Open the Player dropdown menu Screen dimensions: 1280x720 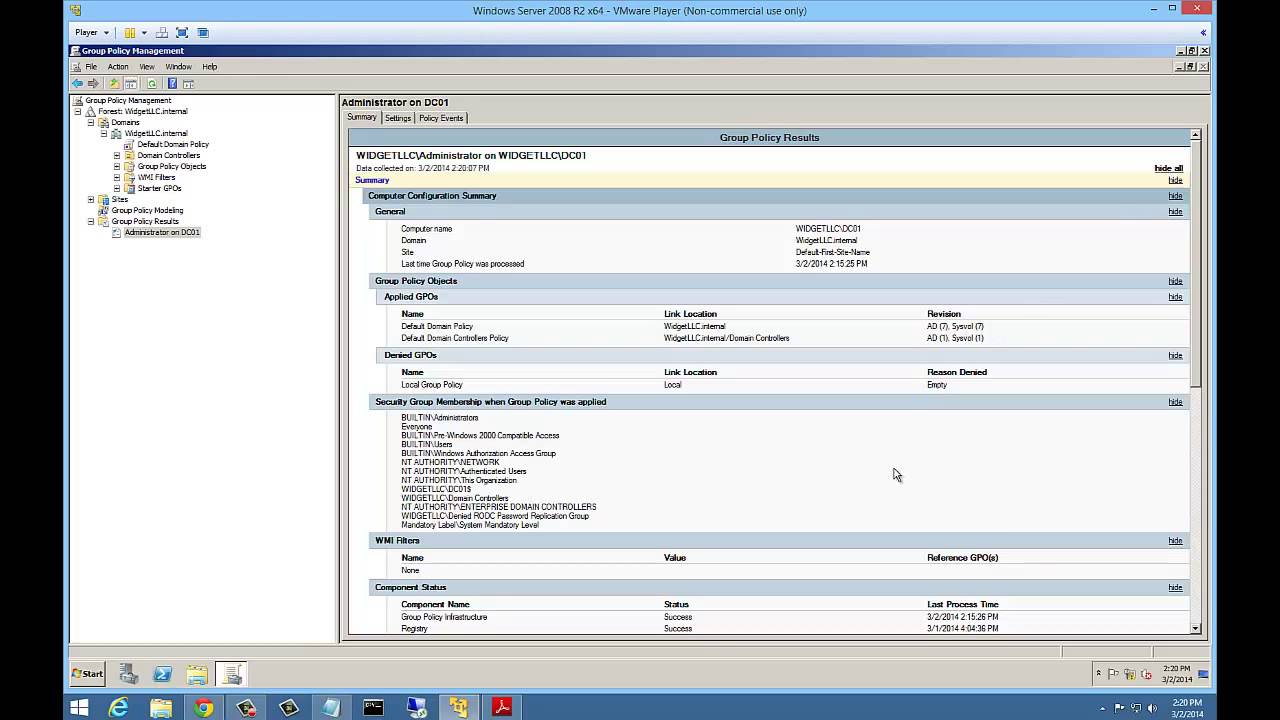point(92,33)
